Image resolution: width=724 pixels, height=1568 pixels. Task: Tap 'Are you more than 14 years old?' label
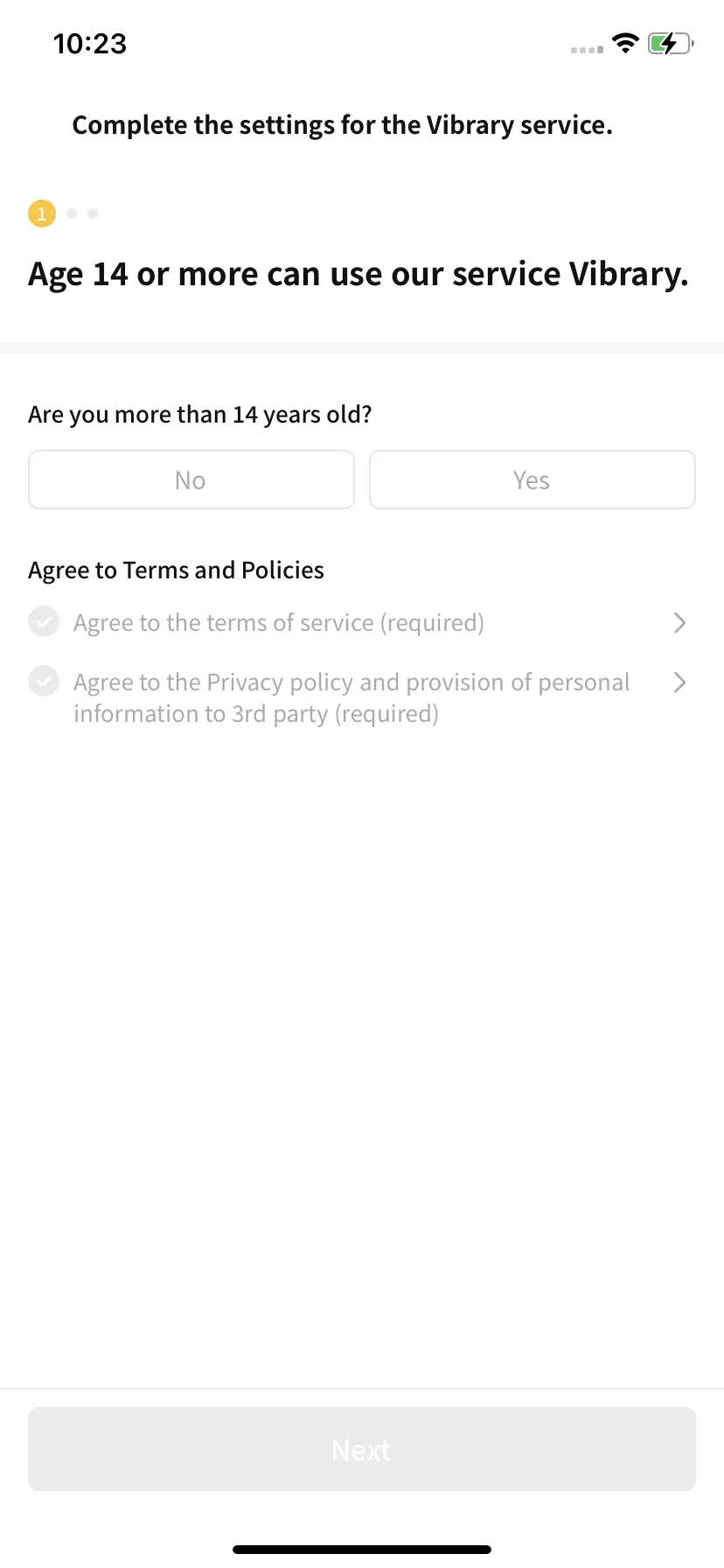(200, 415)
